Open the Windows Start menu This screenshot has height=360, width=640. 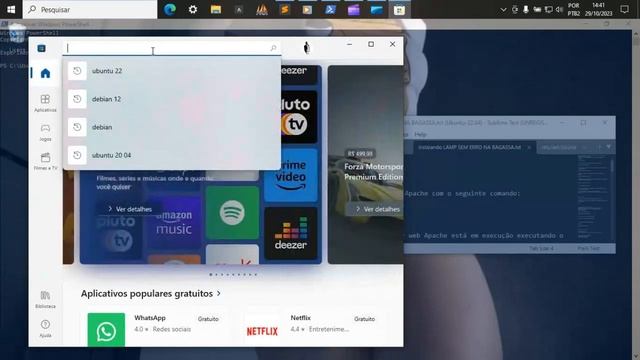(11, 9)
